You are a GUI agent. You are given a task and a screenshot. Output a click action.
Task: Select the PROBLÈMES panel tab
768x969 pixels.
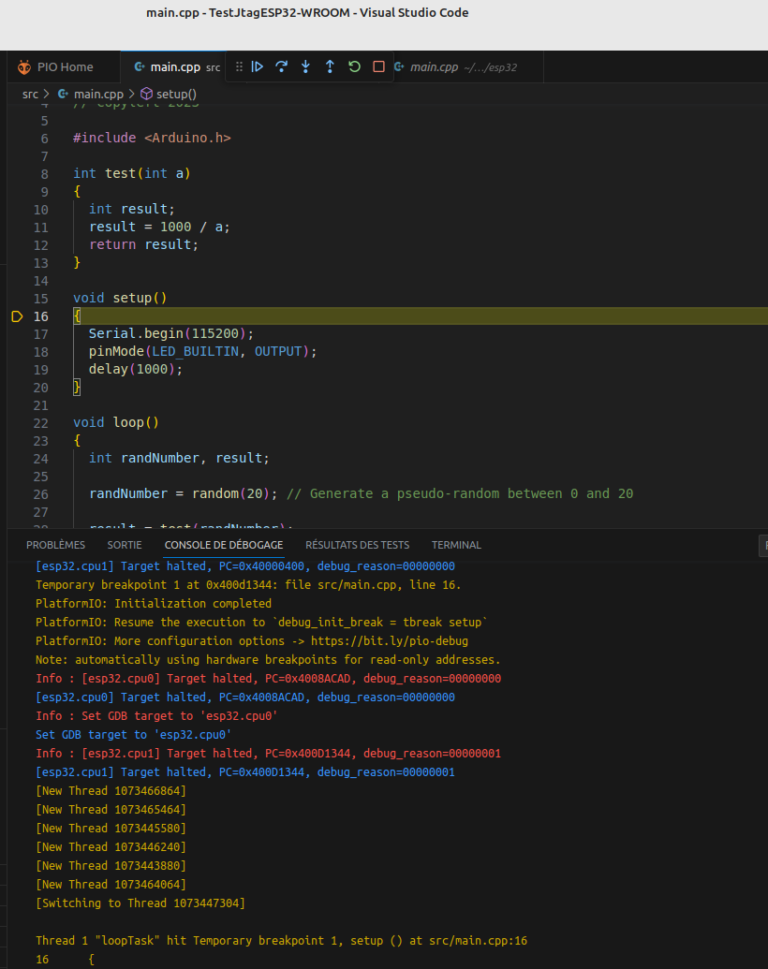56,545
